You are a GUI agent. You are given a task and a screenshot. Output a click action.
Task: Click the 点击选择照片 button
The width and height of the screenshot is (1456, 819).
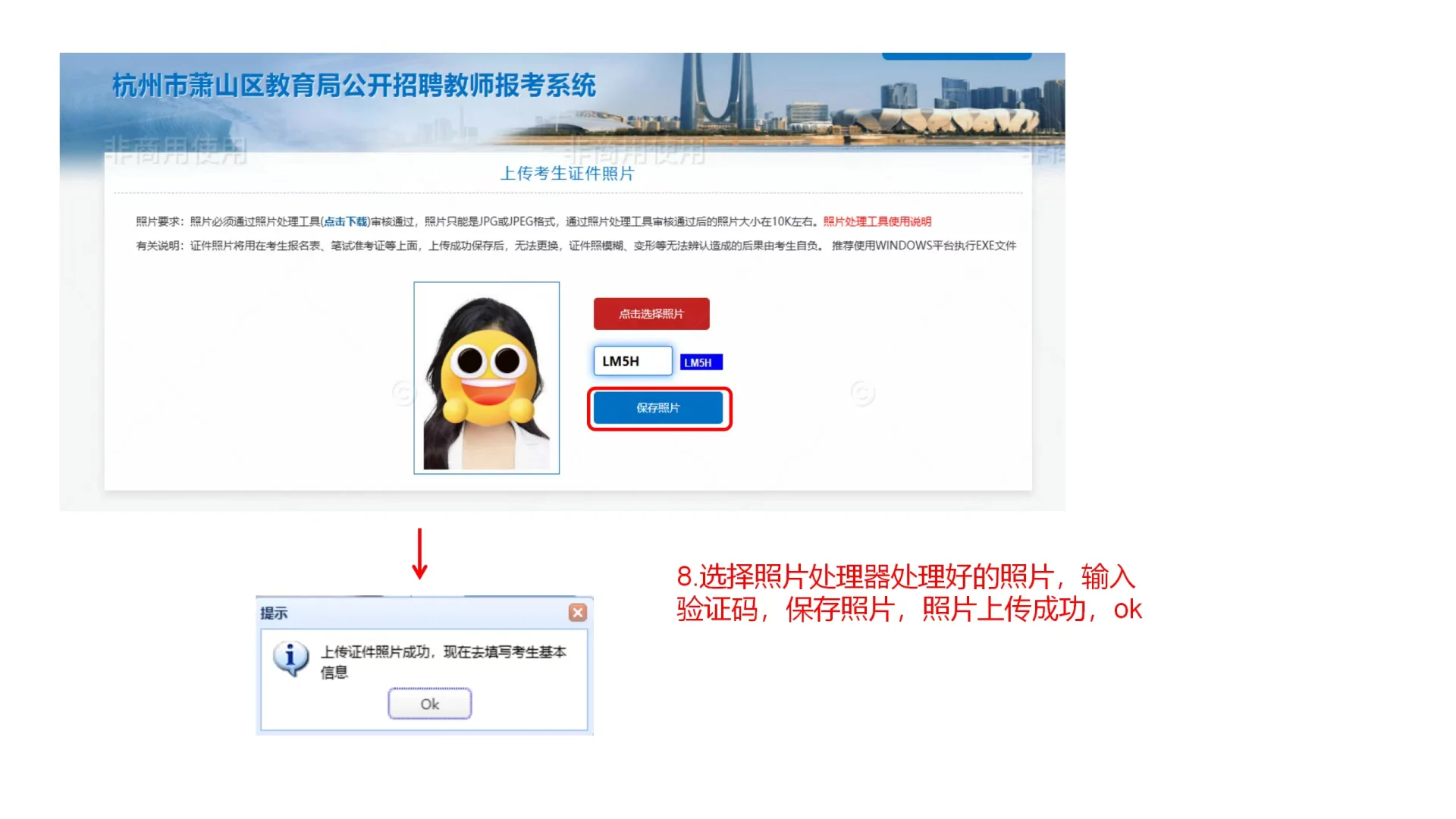click(x=652, y=313)
